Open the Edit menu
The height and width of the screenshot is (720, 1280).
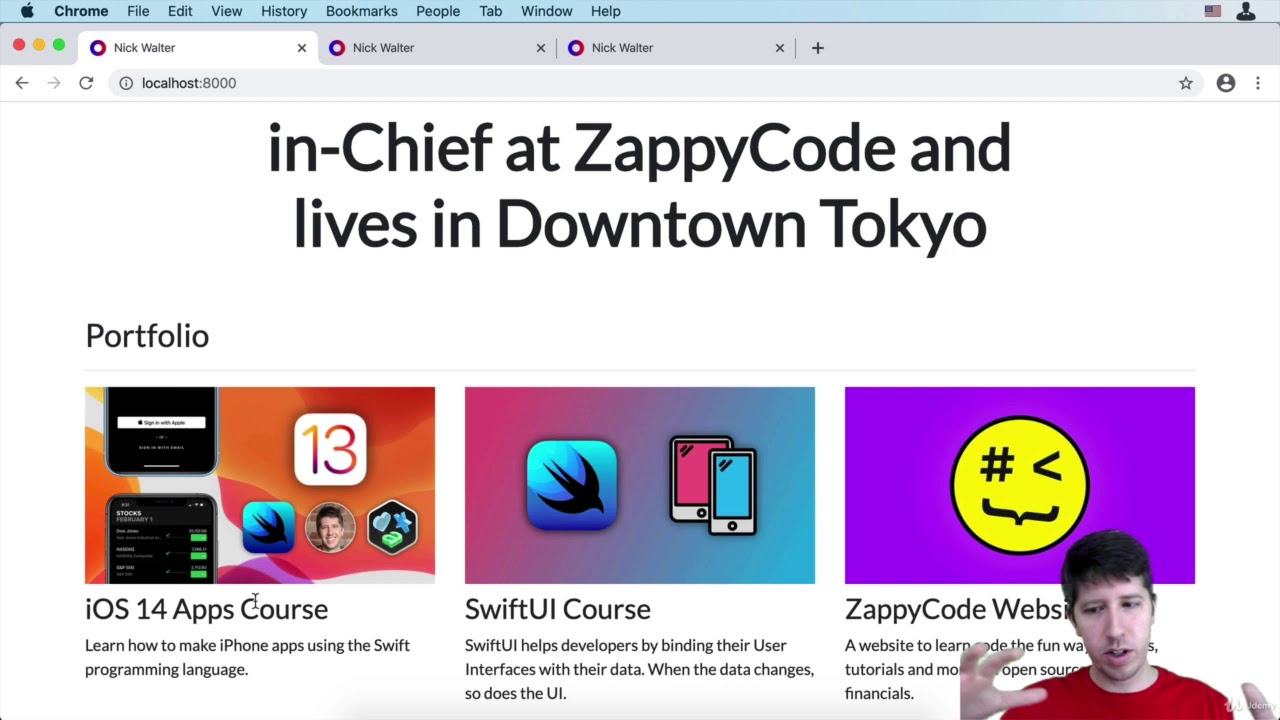(x=180, y=11)
